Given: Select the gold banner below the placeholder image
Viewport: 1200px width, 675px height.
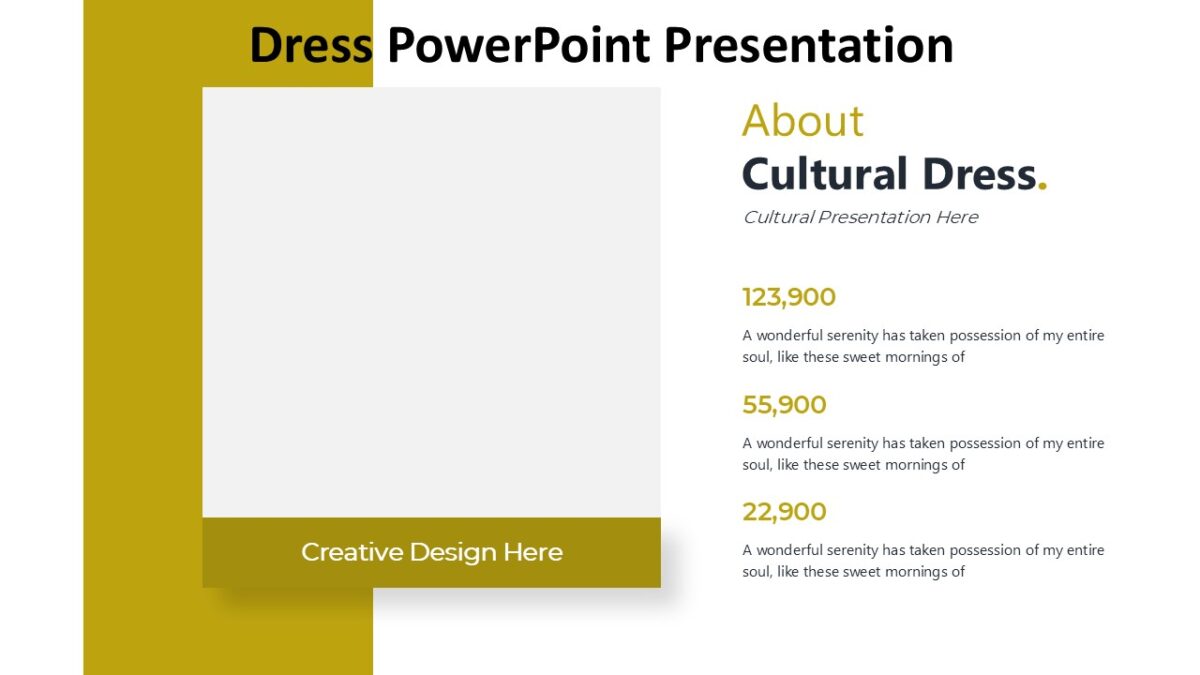Looking at the screenshot, I should (x=432, y=551).
